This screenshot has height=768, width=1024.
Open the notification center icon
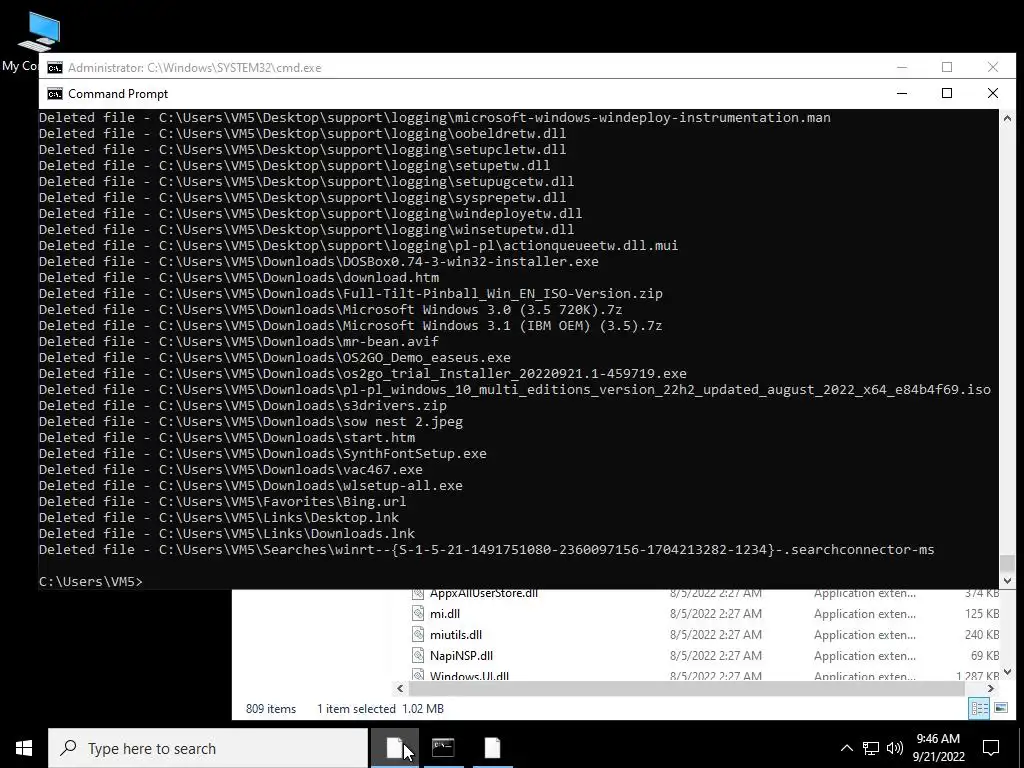click(991, 748)
